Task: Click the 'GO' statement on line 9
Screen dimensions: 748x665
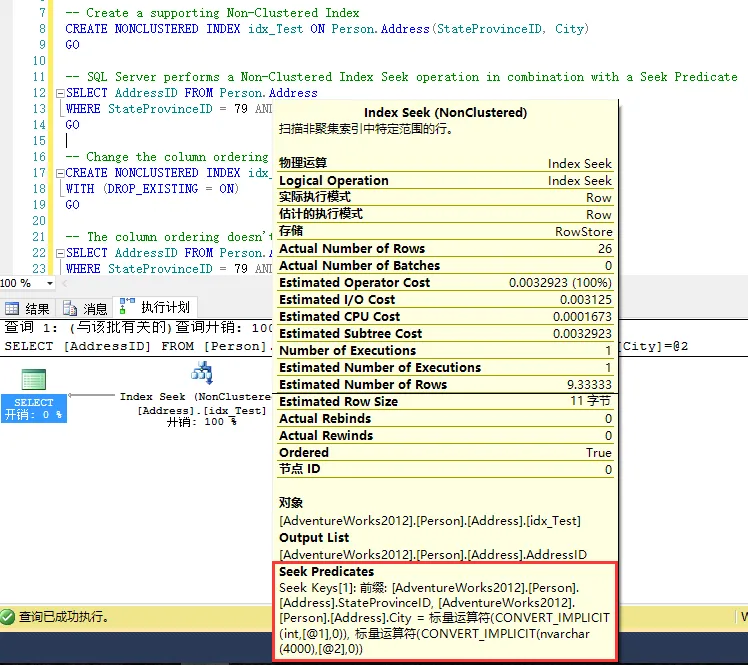Action: 73,45
